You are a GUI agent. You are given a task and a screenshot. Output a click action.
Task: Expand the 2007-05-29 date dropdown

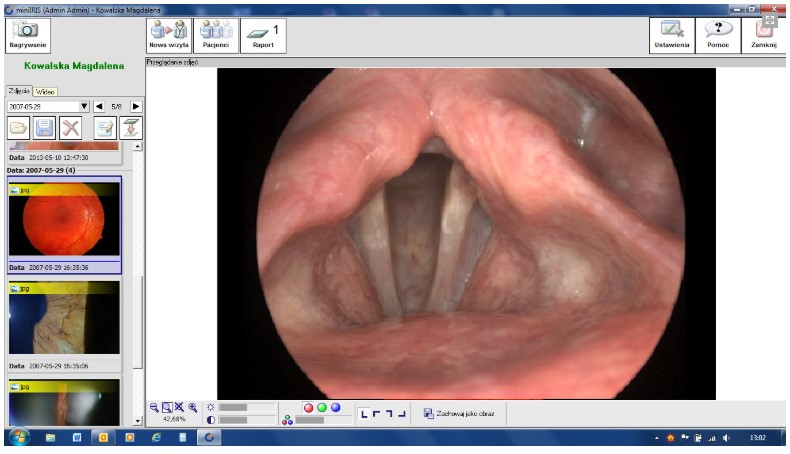pos(84,106)
